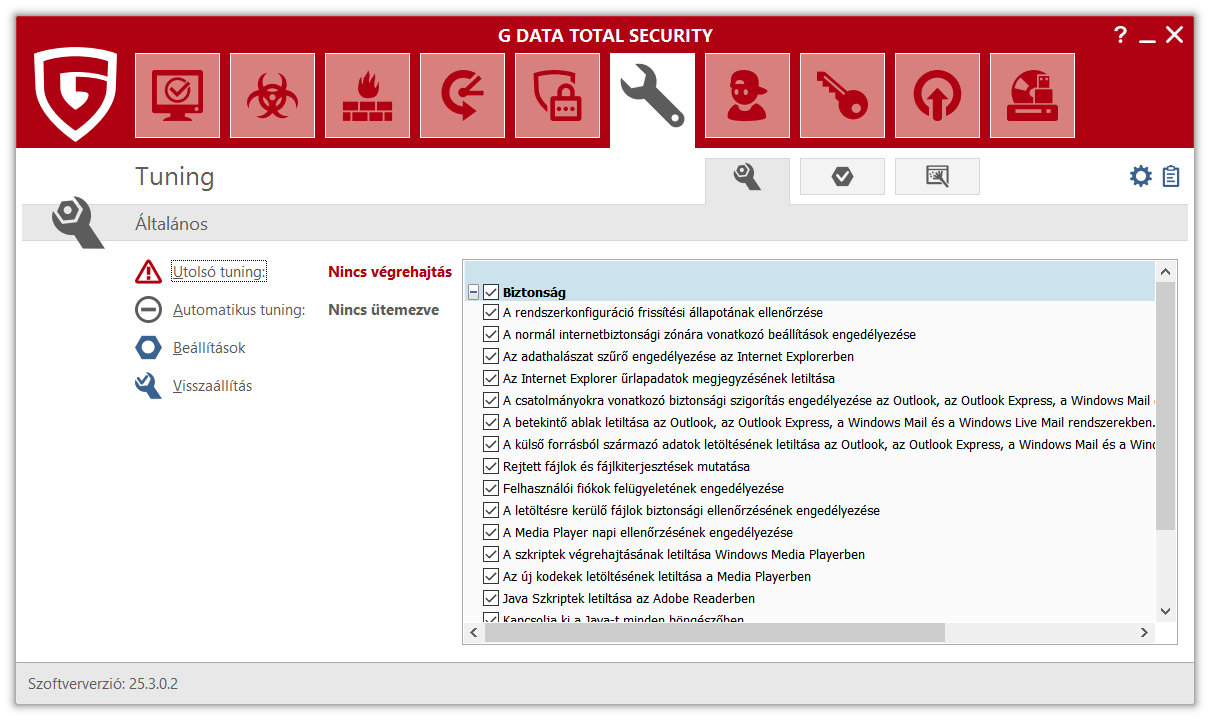
Task: Click the horizontal scrollbar right arrow
Action: coord(1145,633)
